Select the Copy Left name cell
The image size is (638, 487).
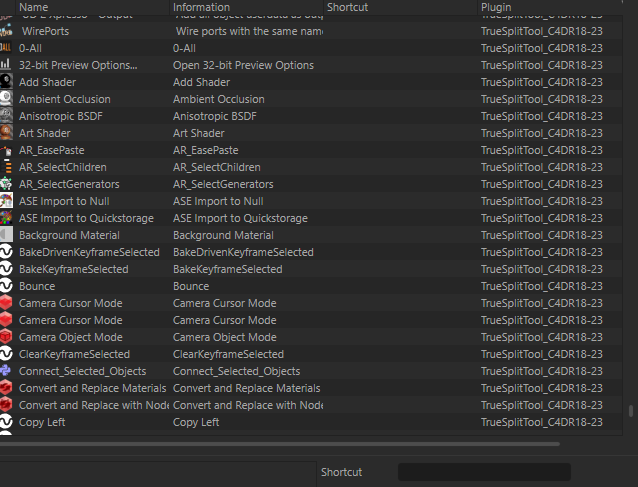coord(42,422)
